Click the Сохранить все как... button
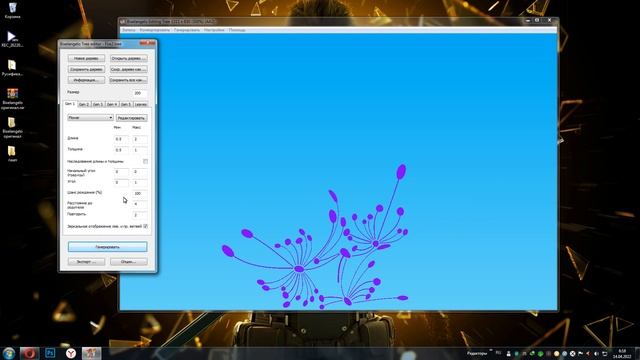 (x=129, y=80)
